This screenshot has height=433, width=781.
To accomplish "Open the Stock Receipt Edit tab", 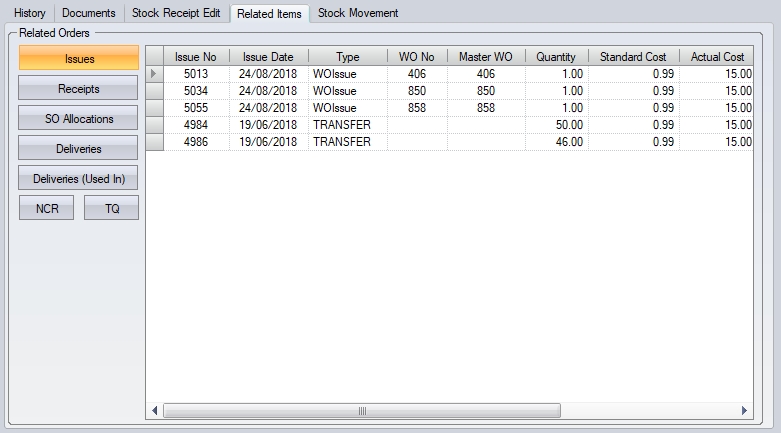I will coord(176,13).
